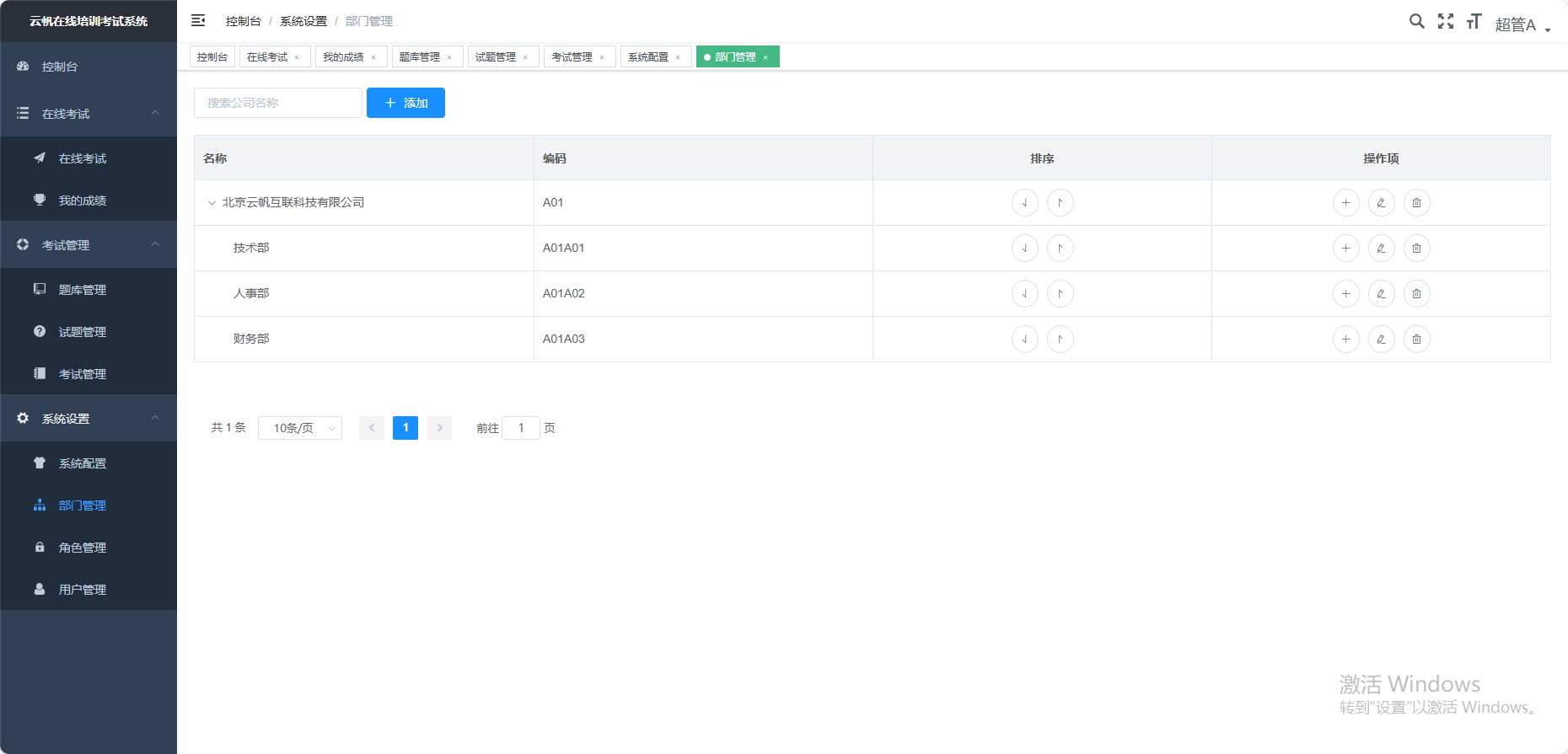
Task: Focus the 搜索公司名称 search field
Action: (x=278, y=103)
